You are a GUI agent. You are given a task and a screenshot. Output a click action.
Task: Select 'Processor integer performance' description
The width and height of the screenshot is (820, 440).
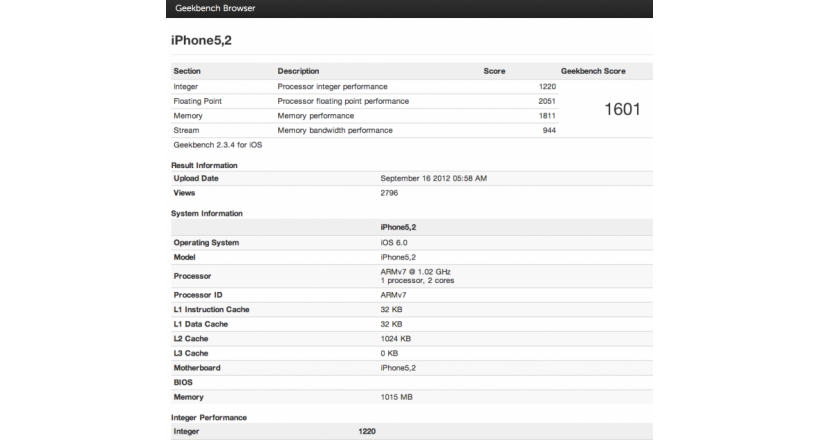click(333, 87)
